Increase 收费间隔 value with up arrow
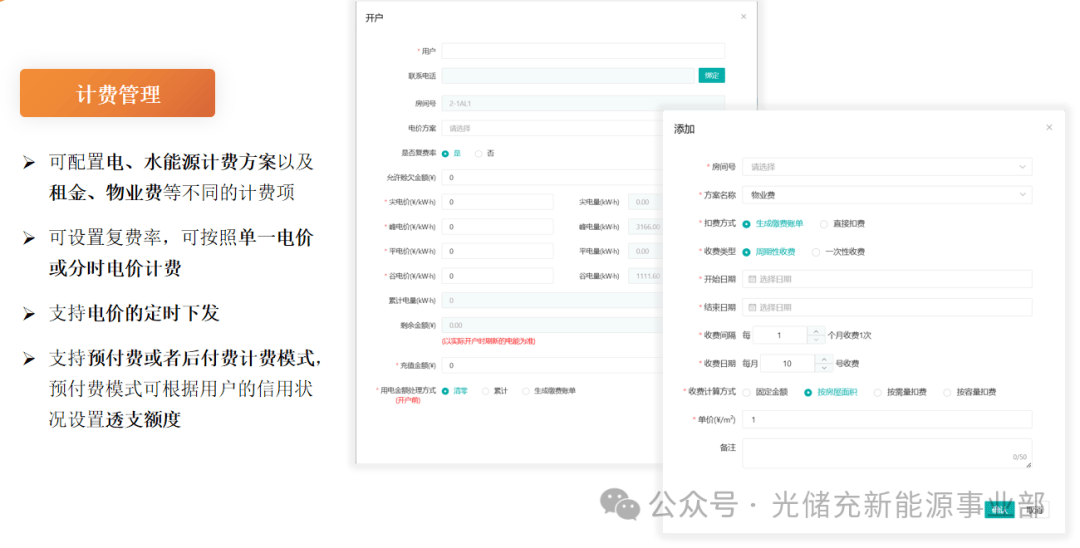Viewport: 1080px width, 548px height. [816, 331]
